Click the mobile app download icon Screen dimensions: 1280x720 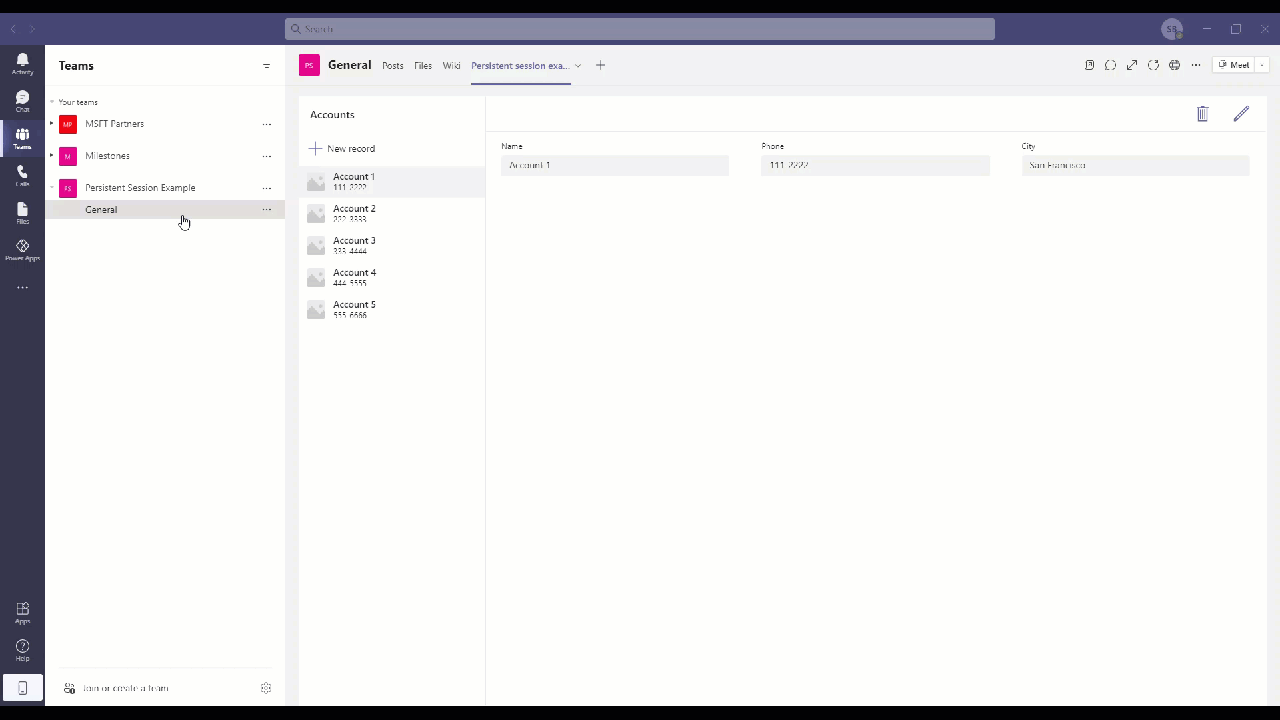pyautogui.click(x=22, y=688)
